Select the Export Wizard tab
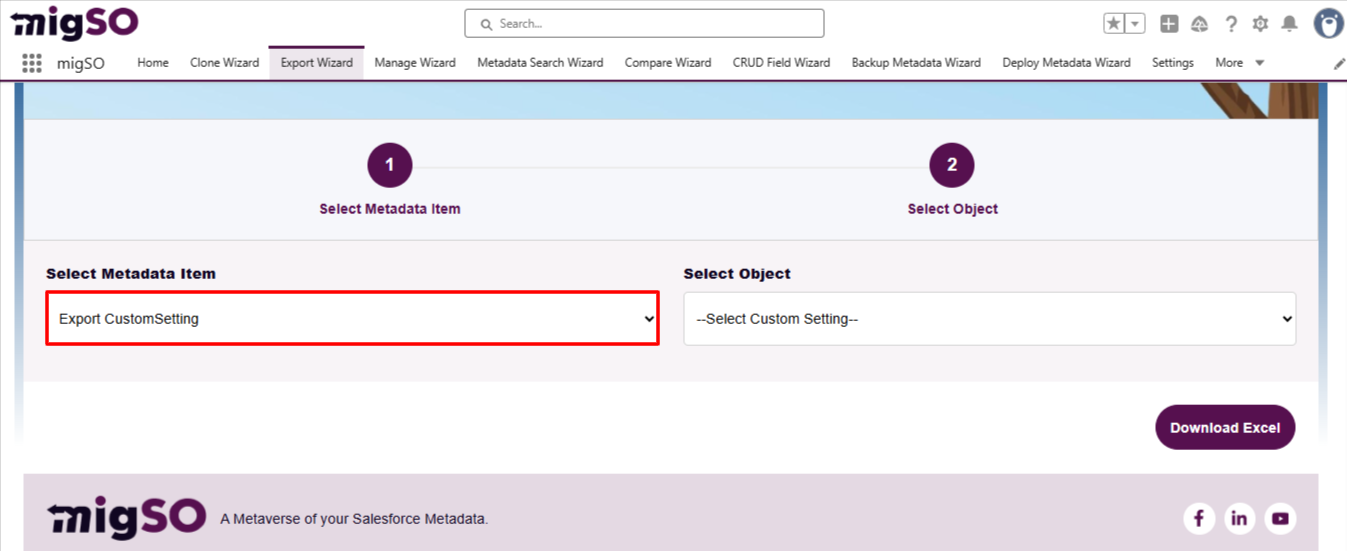 [x=317, y=63]
